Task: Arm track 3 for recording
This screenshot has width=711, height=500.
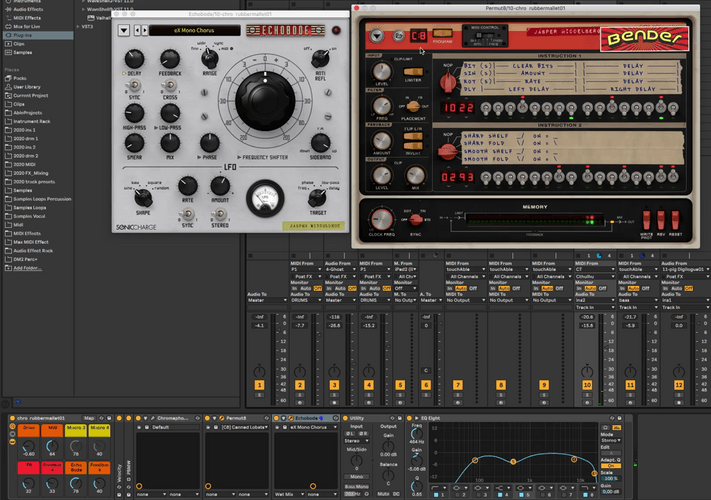Action: coord(334,403)
